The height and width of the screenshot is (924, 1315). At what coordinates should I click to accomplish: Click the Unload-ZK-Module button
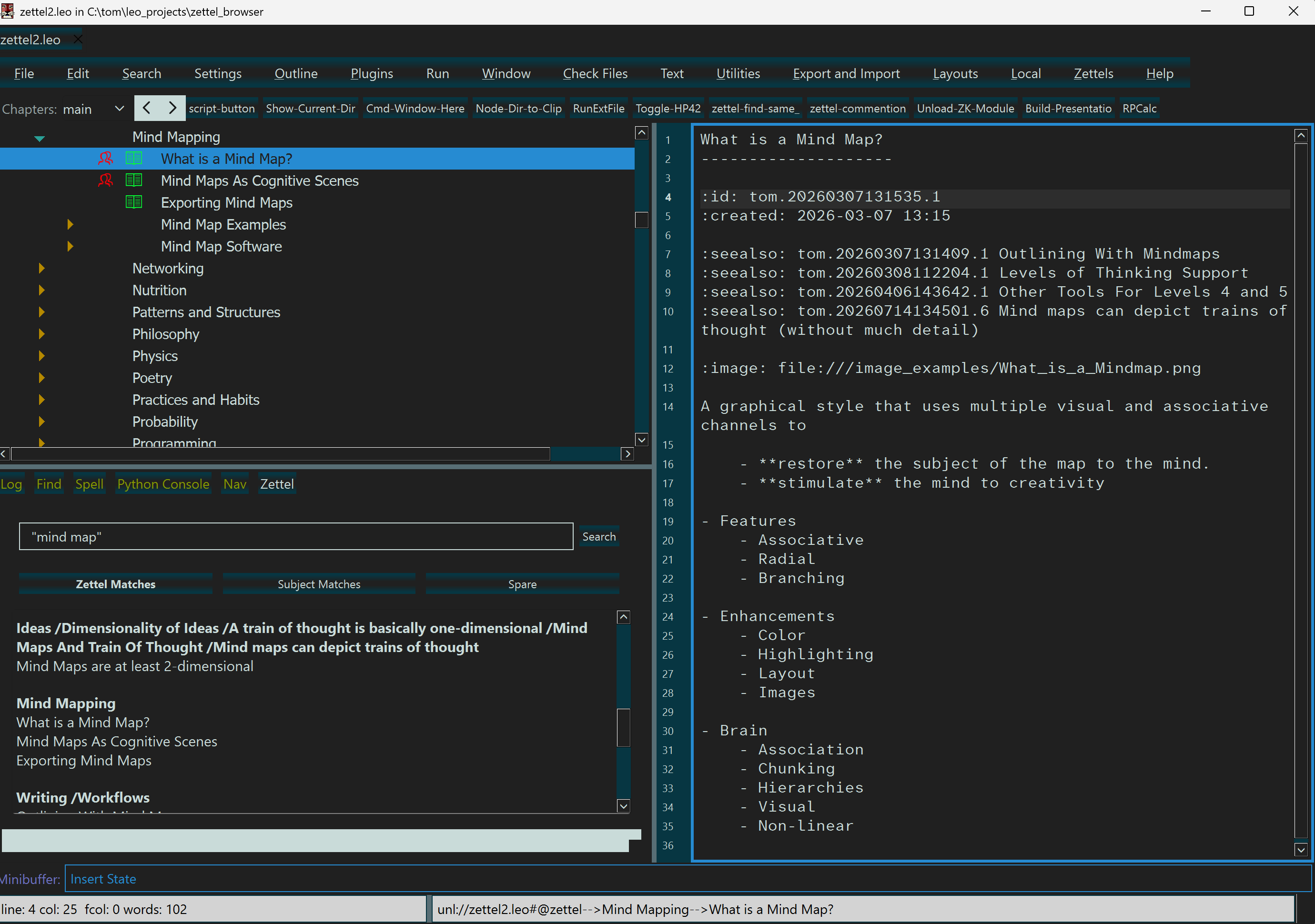click(x=965, y=108)
